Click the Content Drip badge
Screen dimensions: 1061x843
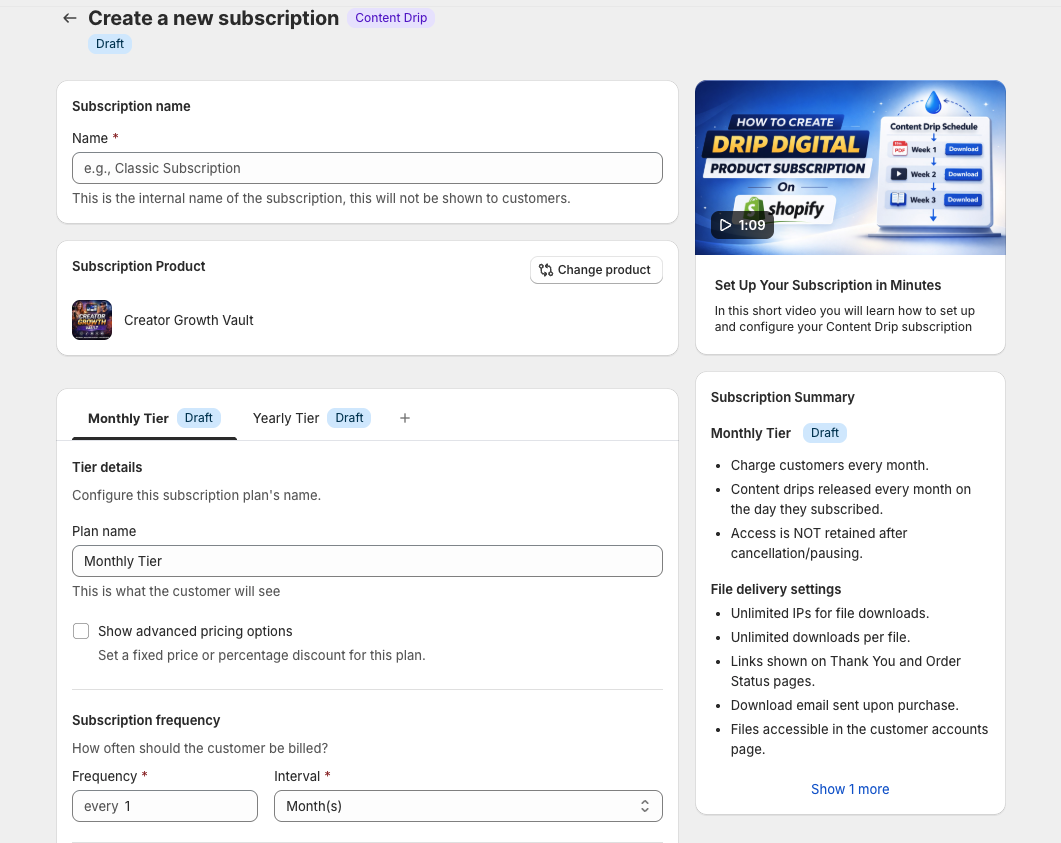click(x=391, y=18)
